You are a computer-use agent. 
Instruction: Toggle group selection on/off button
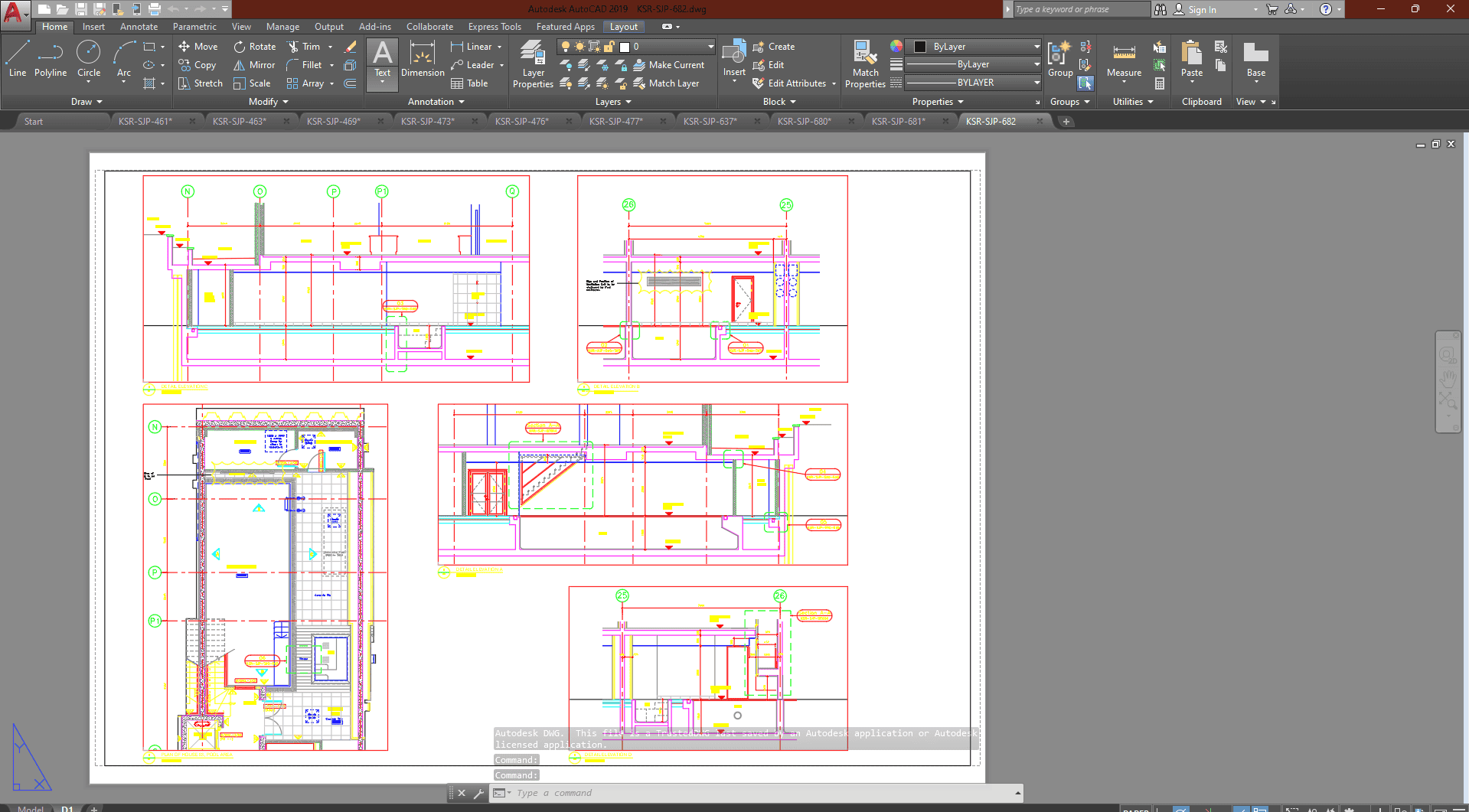click(1085, 83)
